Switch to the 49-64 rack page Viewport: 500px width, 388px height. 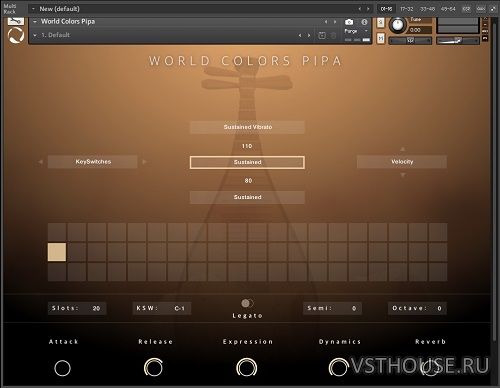[448, 9]
